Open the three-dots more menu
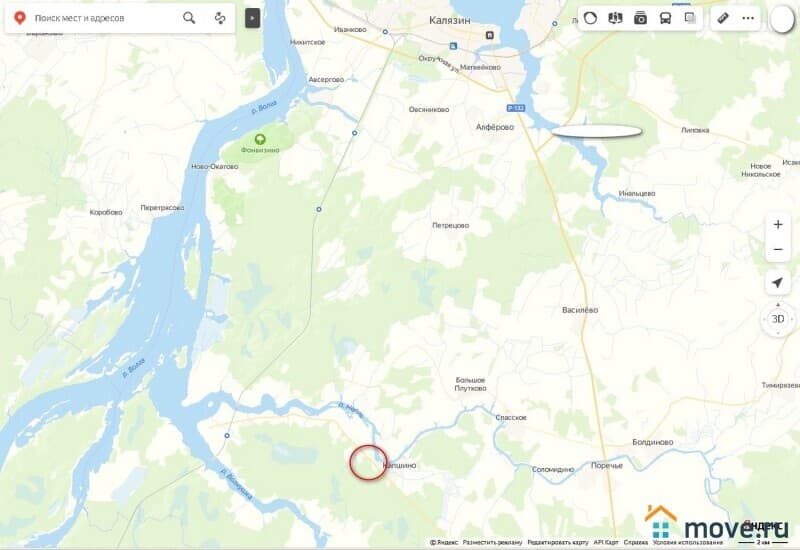 pyautogui.click(x=748, y=18)
